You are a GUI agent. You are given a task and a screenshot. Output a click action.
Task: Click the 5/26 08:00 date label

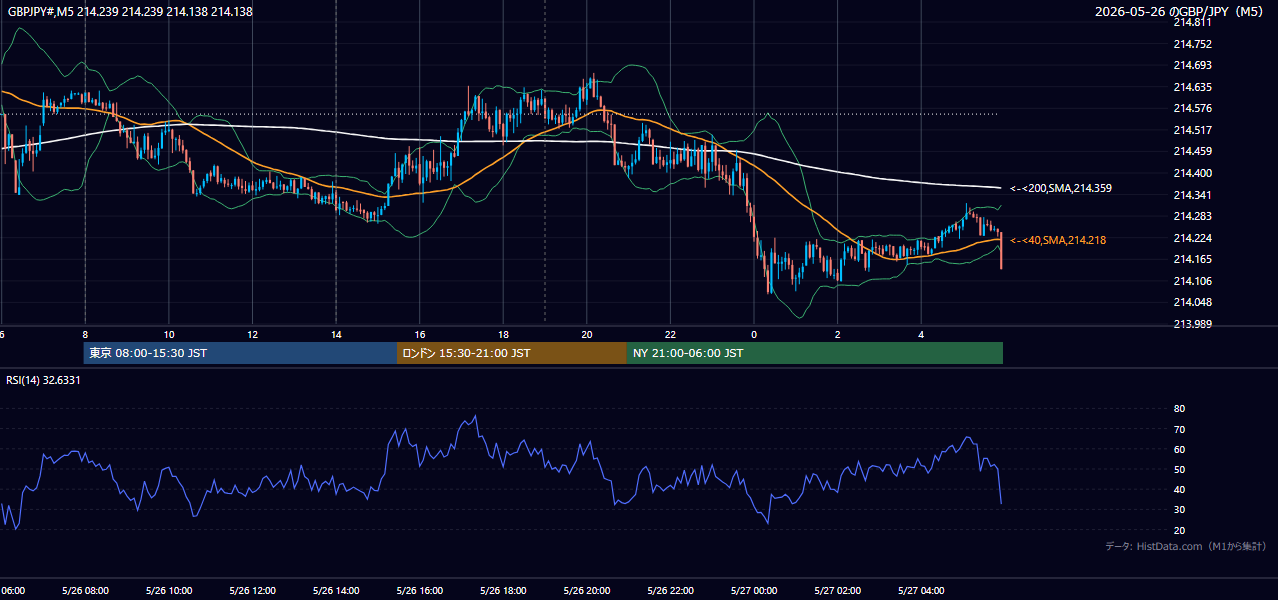pyautogui.click(x=85, y=591)
